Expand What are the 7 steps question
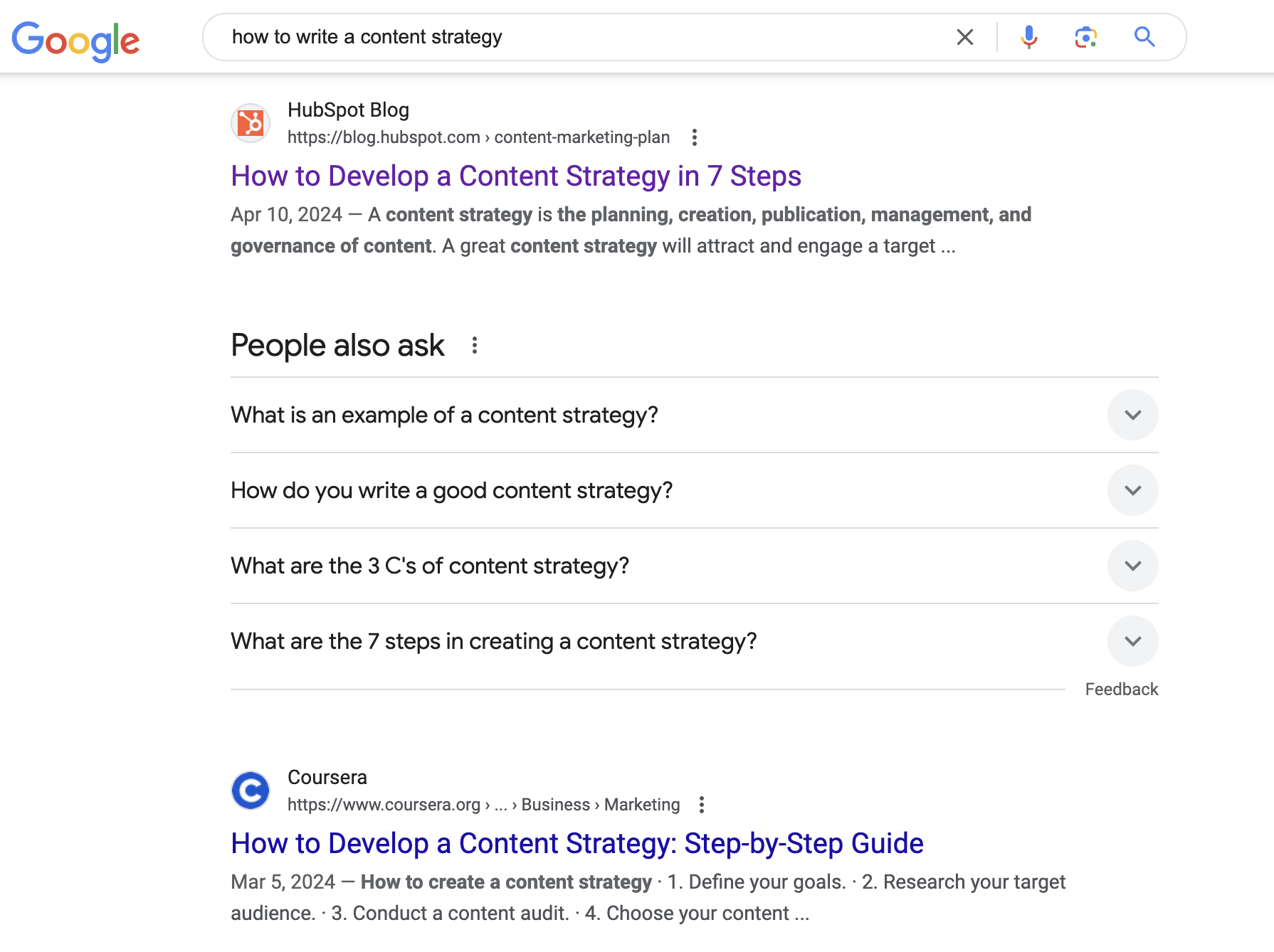This screenshot has height=952, width=1274. click(695, 641)
